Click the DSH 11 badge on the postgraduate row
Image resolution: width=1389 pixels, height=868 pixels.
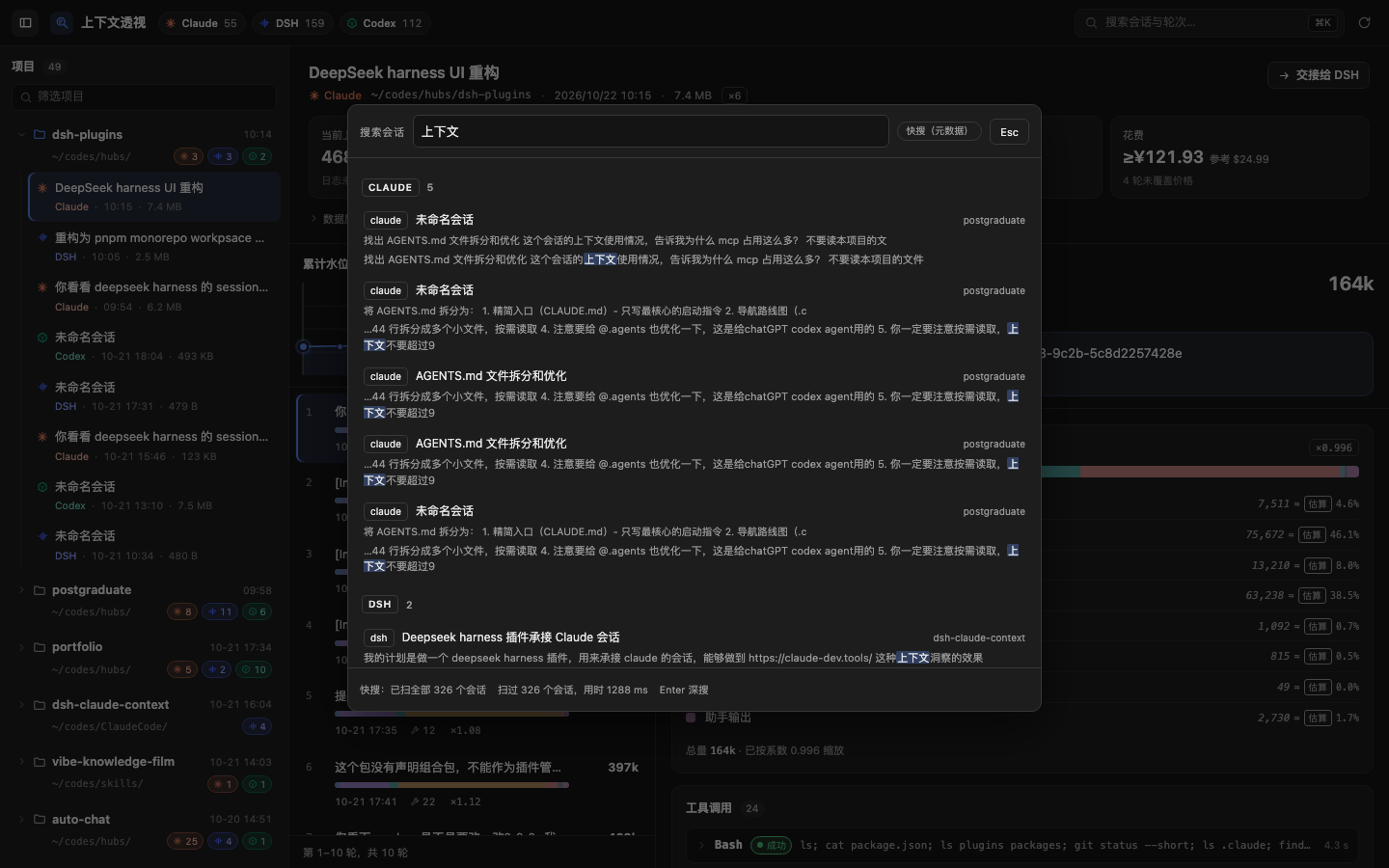(x=221, y=611)
